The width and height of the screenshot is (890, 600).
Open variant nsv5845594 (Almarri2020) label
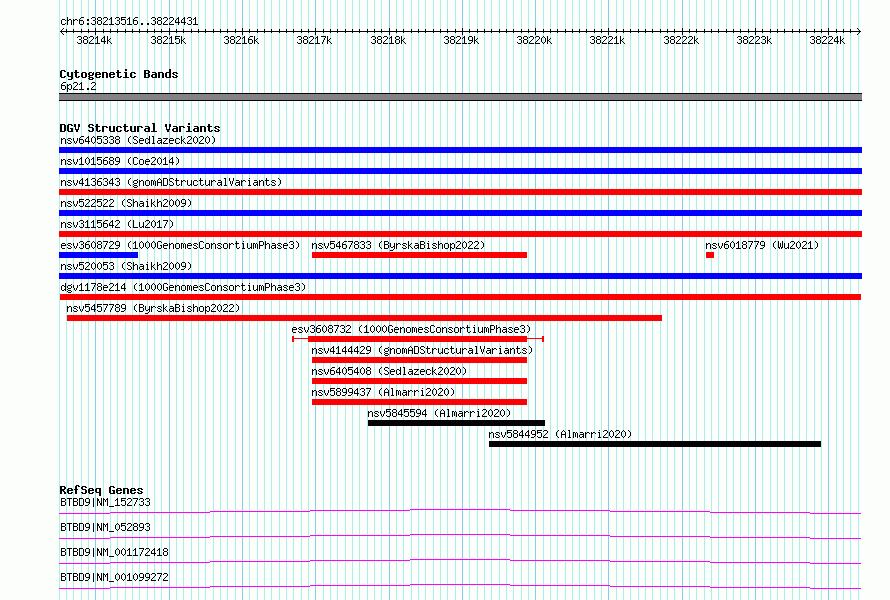click(x=439, y=413)
